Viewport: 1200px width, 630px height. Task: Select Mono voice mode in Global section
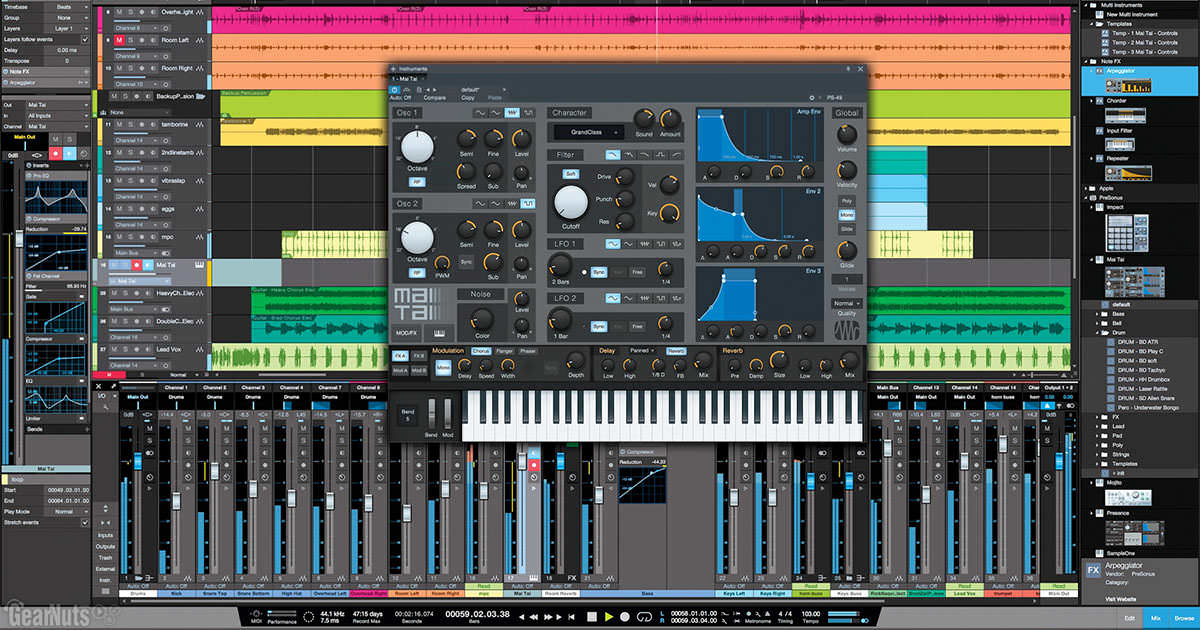(846, 215)
